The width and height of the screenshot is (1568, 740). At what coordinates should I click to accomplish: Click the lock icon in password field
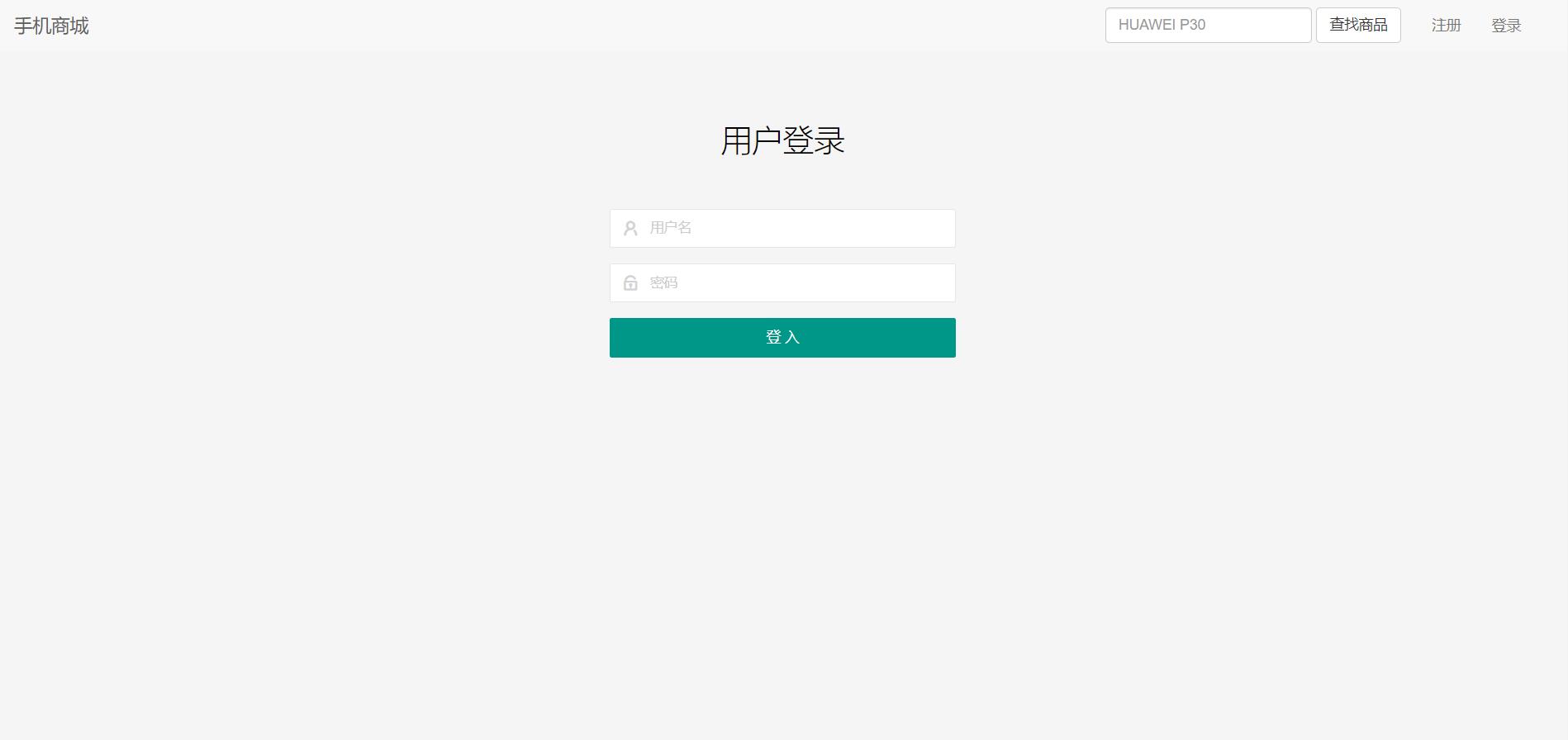coord(630,283)
